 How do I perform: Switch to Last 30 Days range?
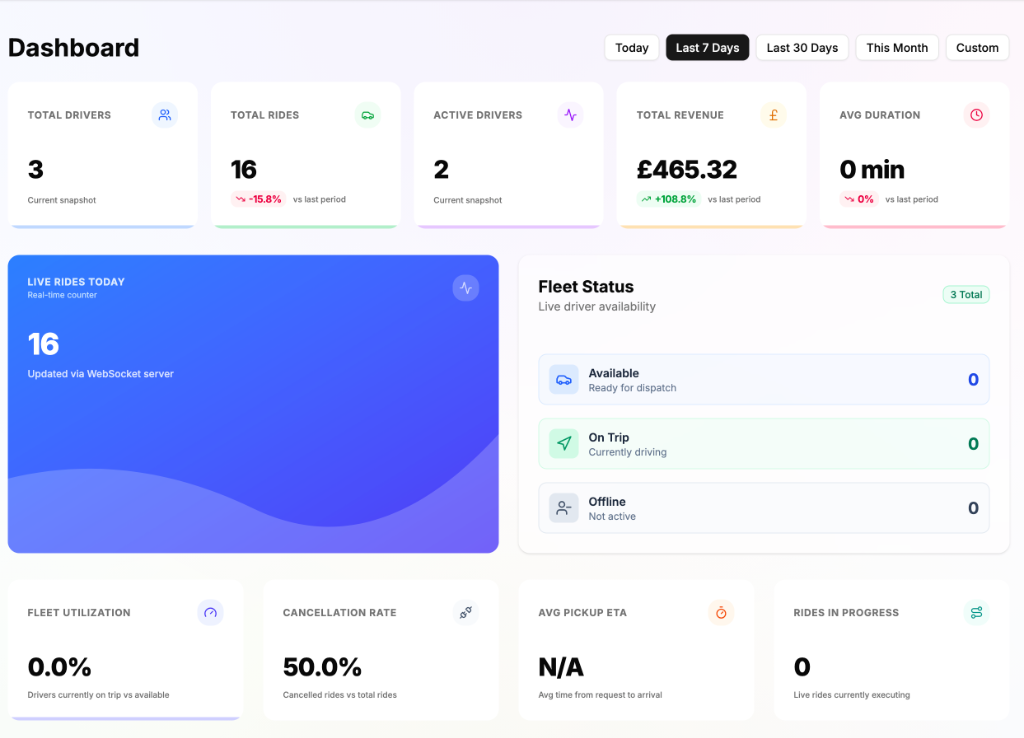click(802, 48)
